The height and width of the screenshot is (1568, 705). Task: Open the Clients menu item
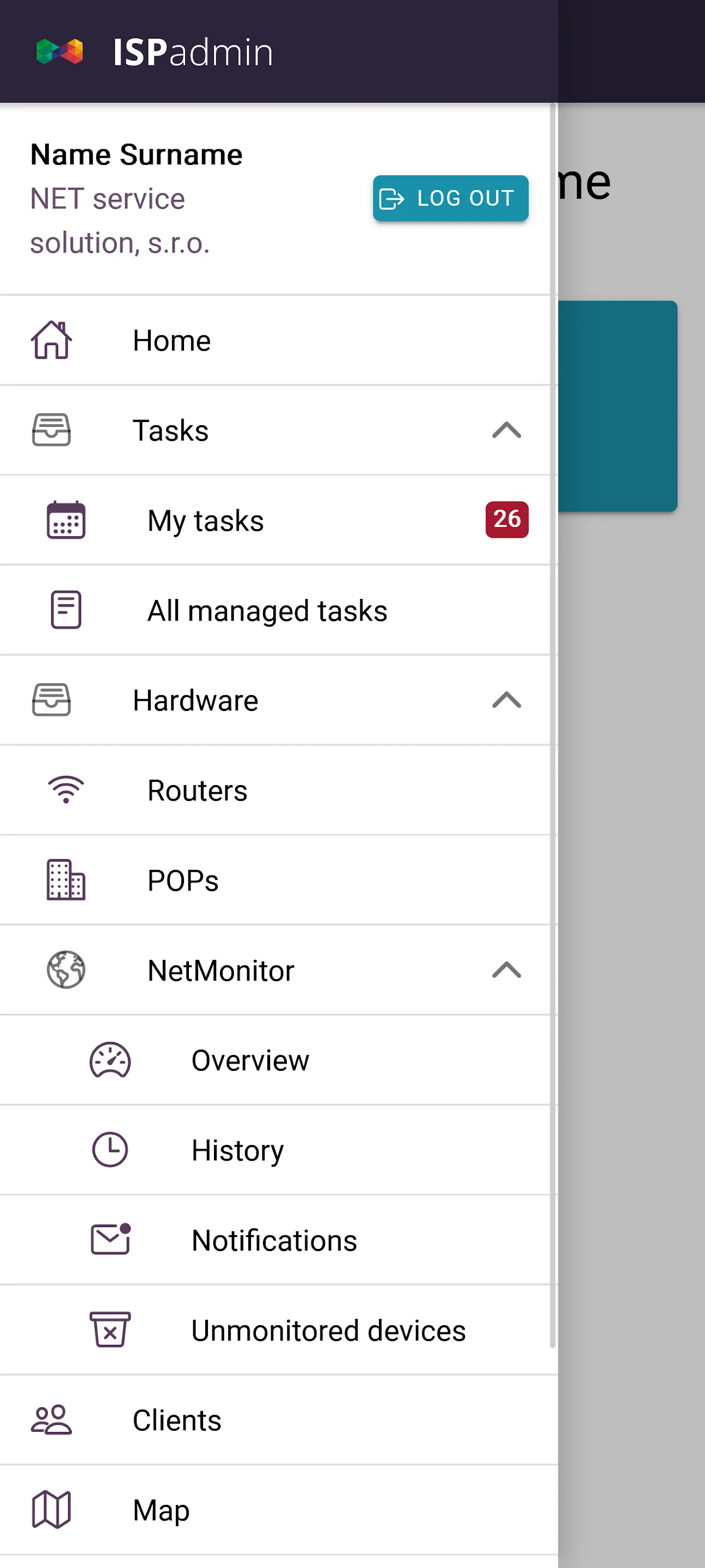(278, 1420)
